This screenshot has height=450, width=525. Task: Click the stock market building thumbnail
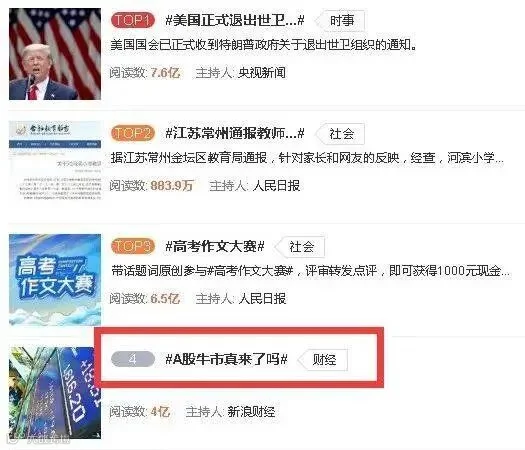(55, 393)
